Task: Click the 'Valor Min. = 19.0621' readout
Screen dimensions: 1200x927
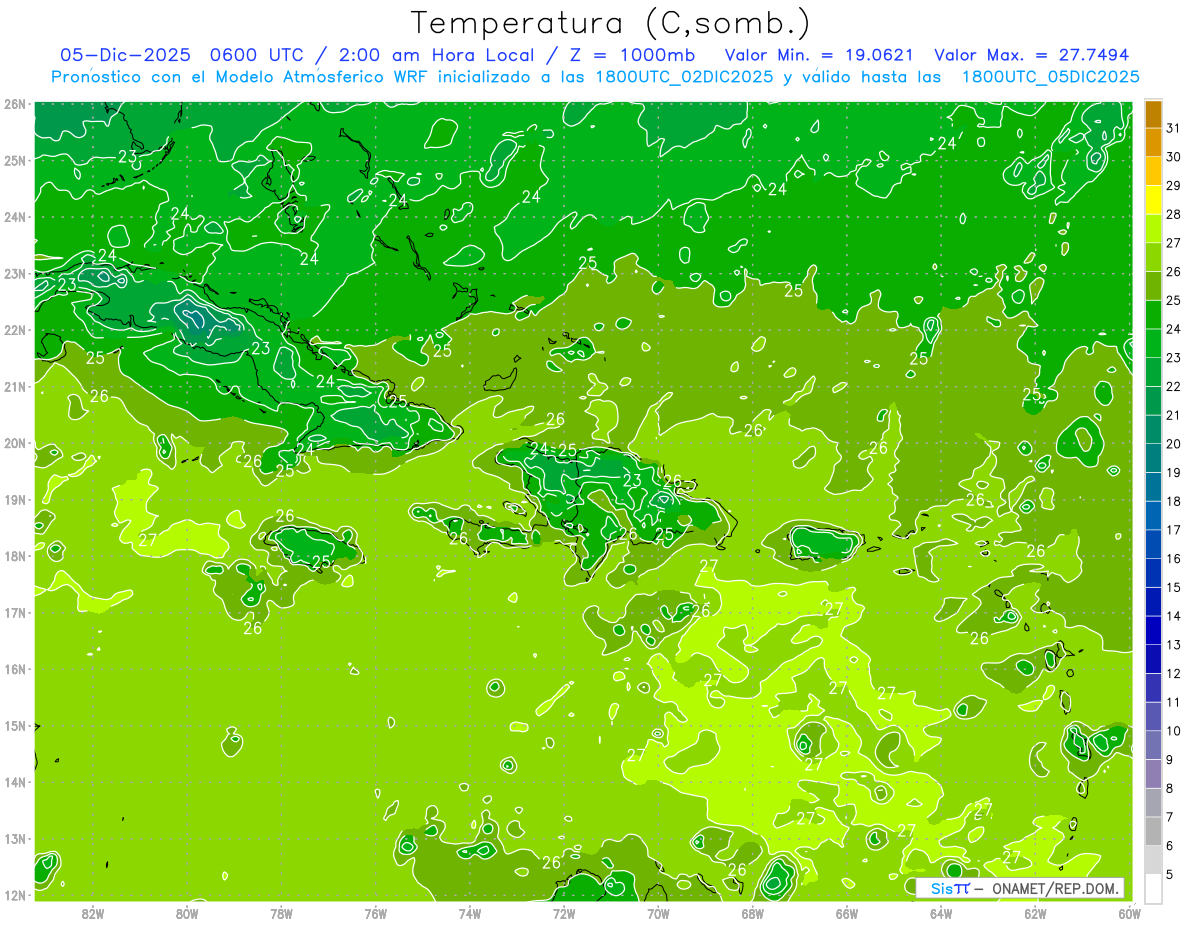Action: (819, 55)
